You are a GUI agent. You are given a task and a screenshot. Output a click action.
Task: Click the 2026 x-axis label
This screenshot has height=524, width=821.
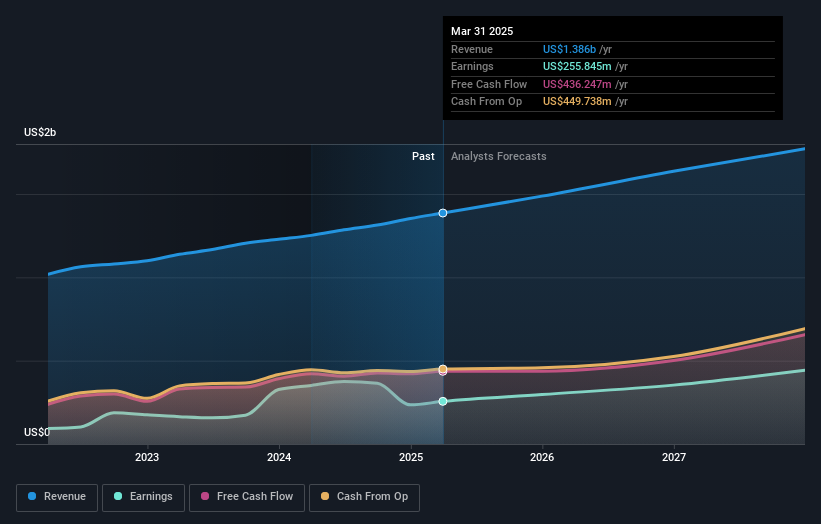click(x=542, y=457)
